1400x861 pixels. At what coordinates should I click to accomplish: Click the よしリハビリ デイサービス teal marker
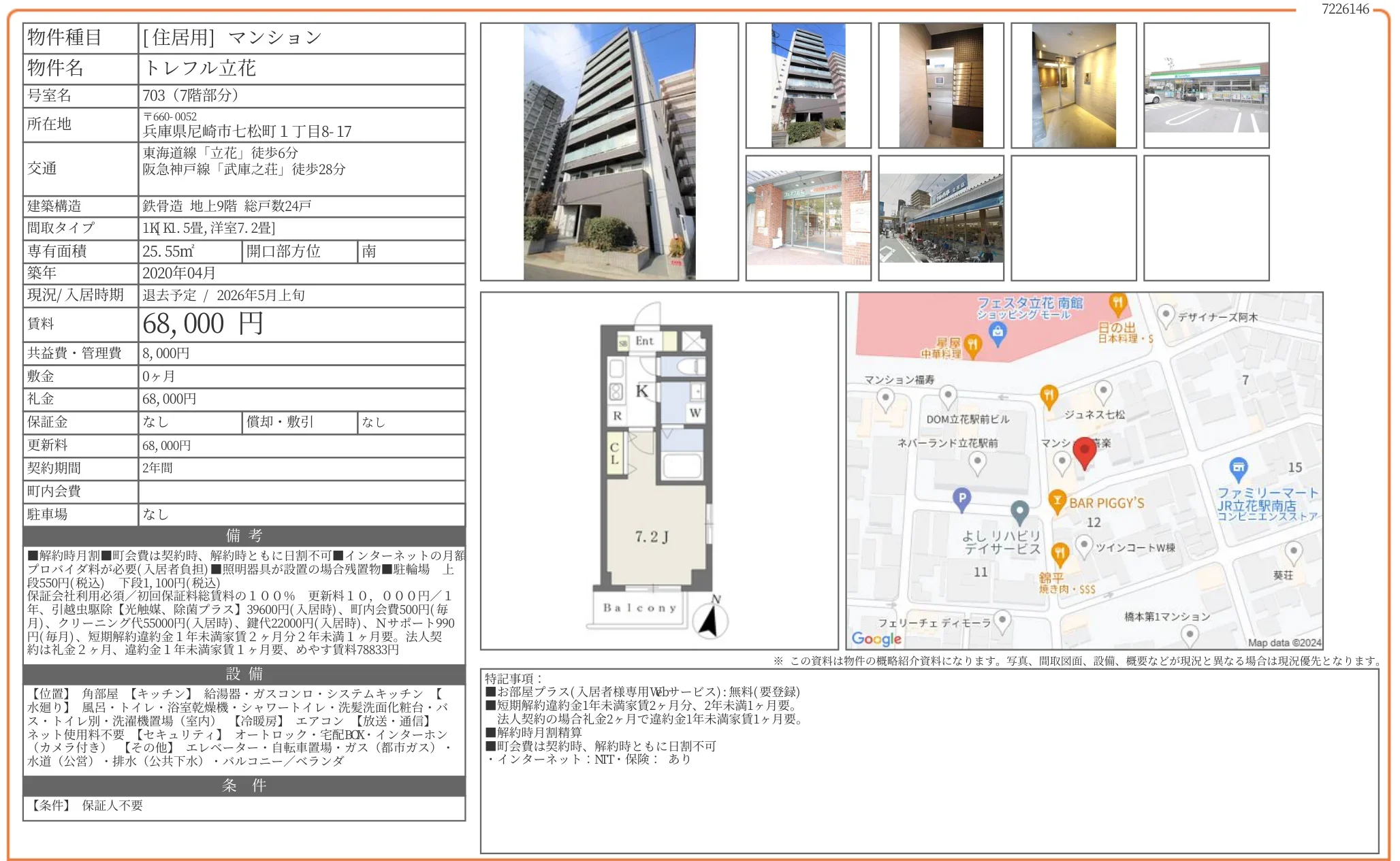1019,510
